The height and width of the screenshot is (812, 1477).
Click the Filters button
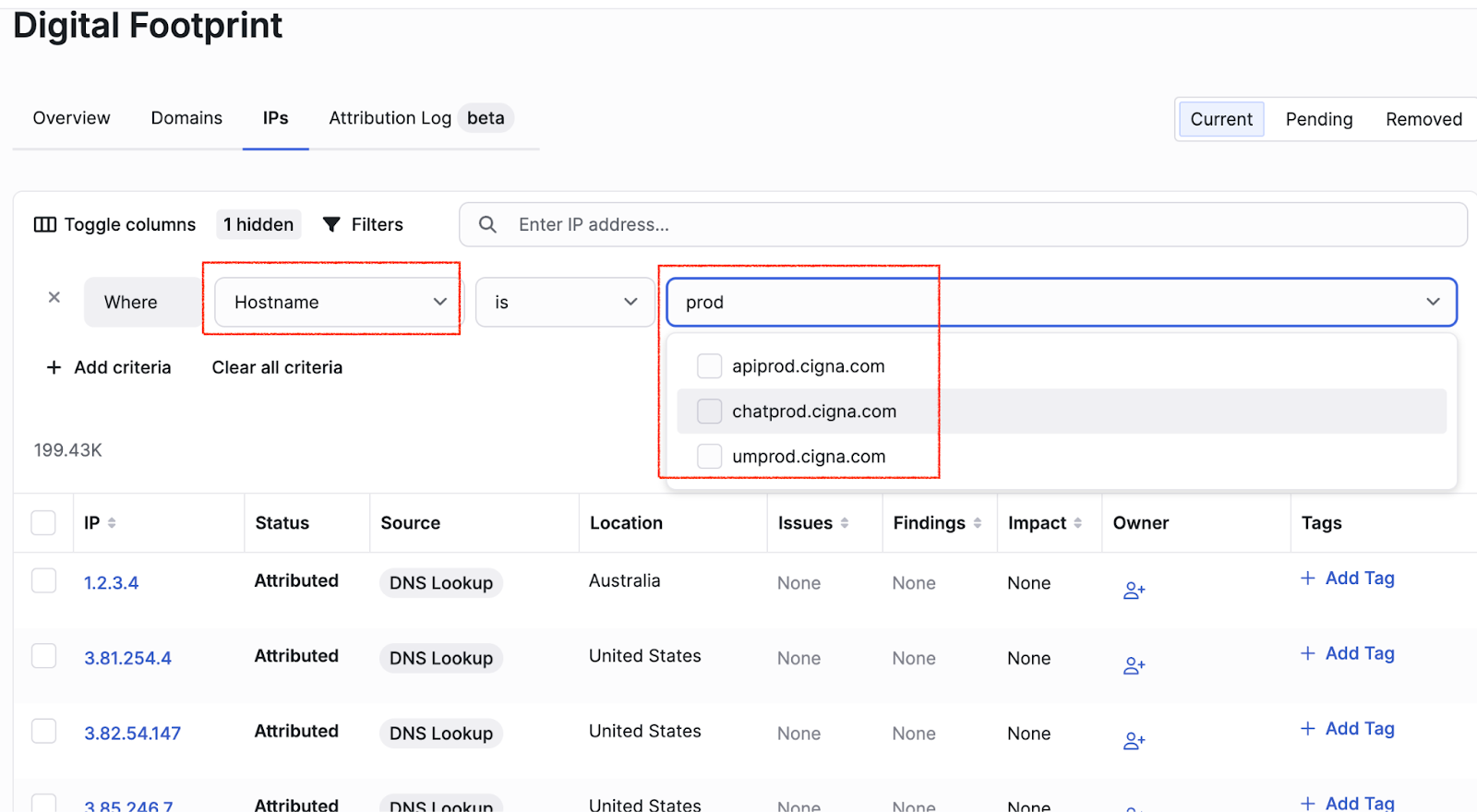(x=363, y=224)
